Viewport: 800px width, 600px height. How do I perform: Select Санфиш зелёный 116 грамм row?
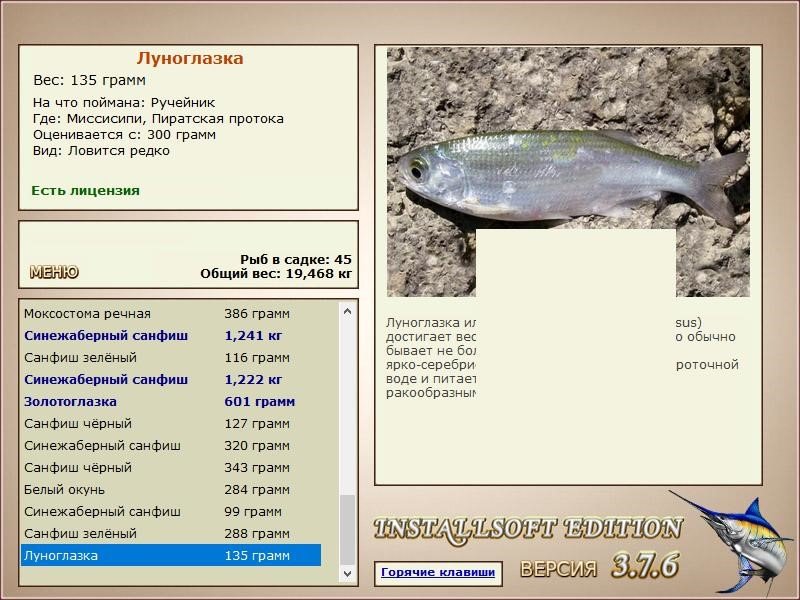click(171, 357)
